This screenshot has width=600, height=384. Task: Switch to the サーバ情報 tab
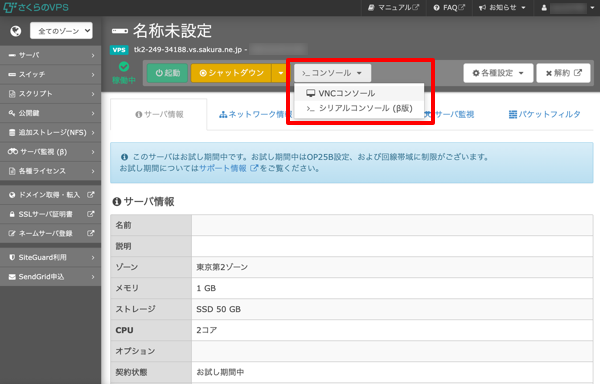coord(159,114)
